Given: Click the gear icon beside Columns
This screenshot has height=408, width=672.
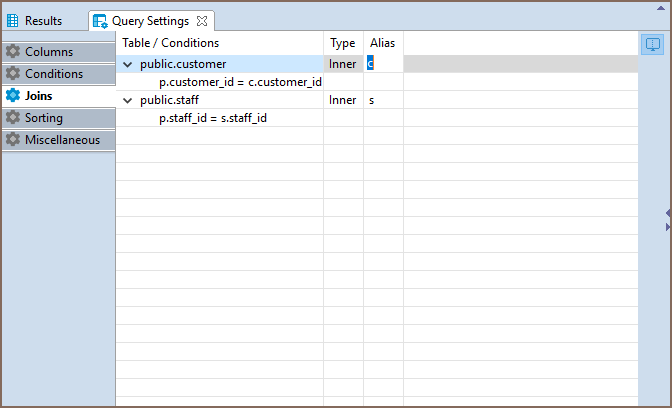Looking at the screenshot, I should point(13,52).
